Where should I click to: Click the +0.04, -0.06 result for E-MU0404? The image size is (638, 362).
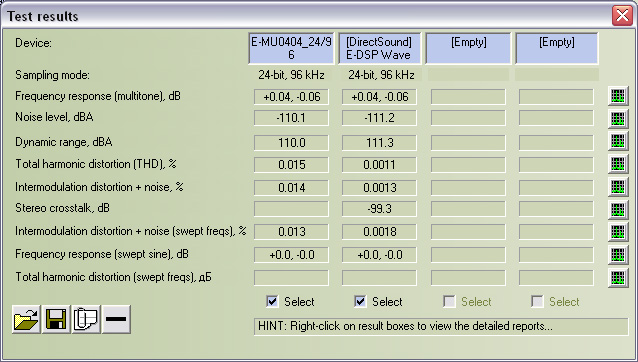pyautogui.click(x=291, y=97)
